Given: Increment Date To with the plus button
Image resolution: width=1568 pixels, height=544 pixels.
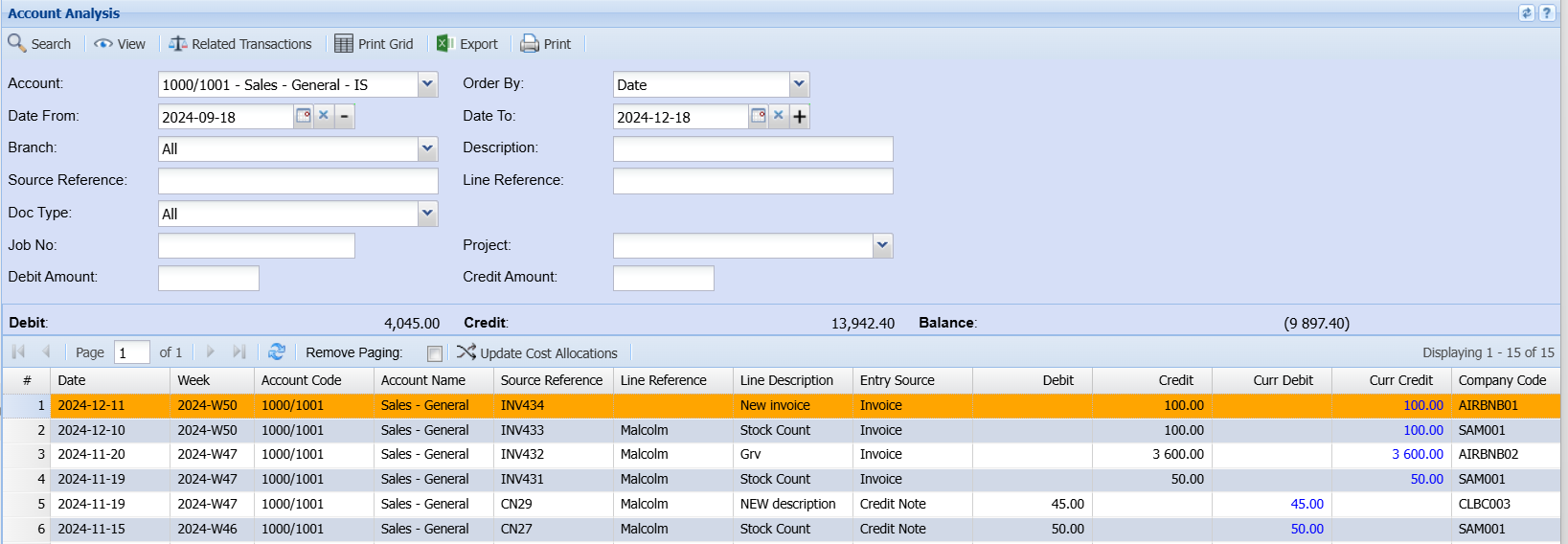Looking at the screenshot, I should pyautogui.click(x=800, y=117).
